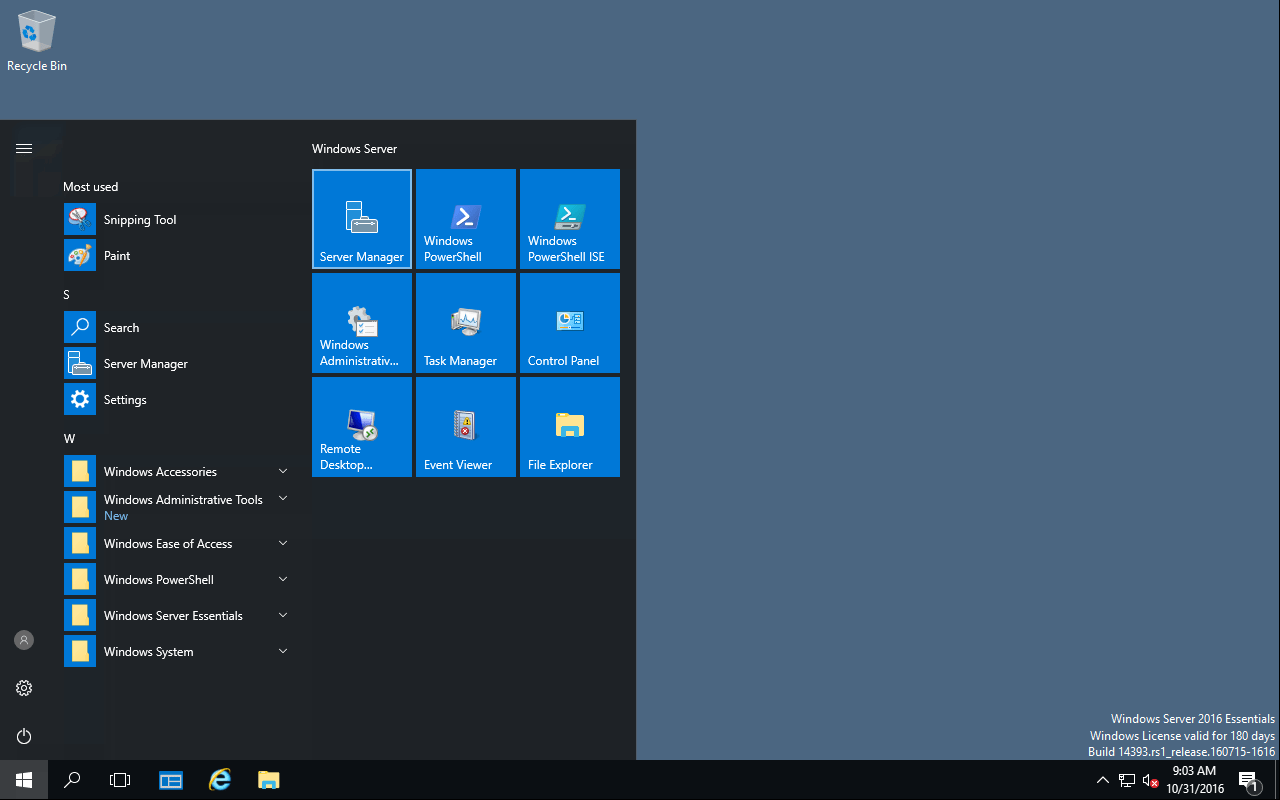
Task: Expand the Windows Ease of Access folder
Action: pyautogui.click(x=176, y=544)
